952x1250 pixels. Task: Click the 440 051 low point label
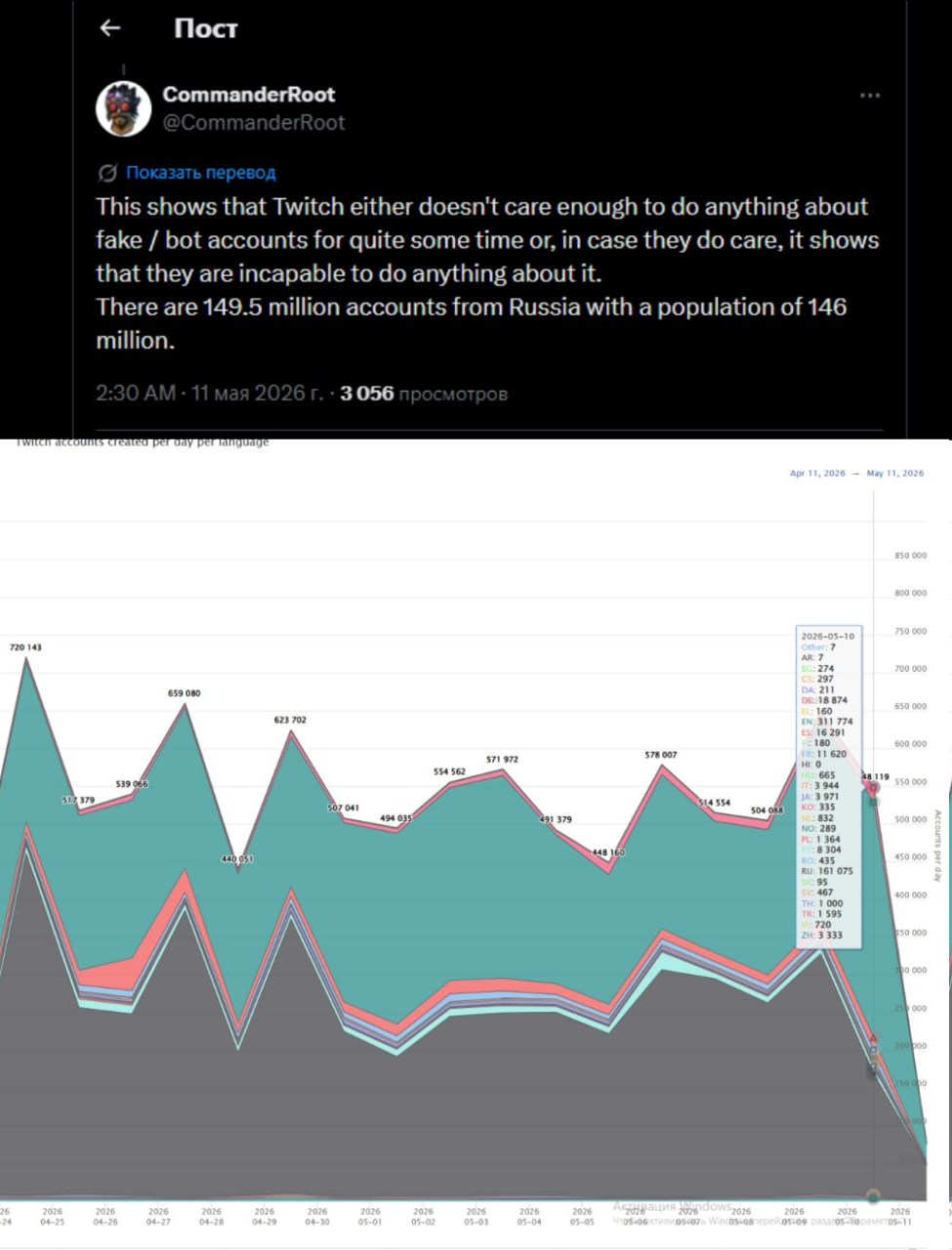pyautogui.click(x=237, y=859)
